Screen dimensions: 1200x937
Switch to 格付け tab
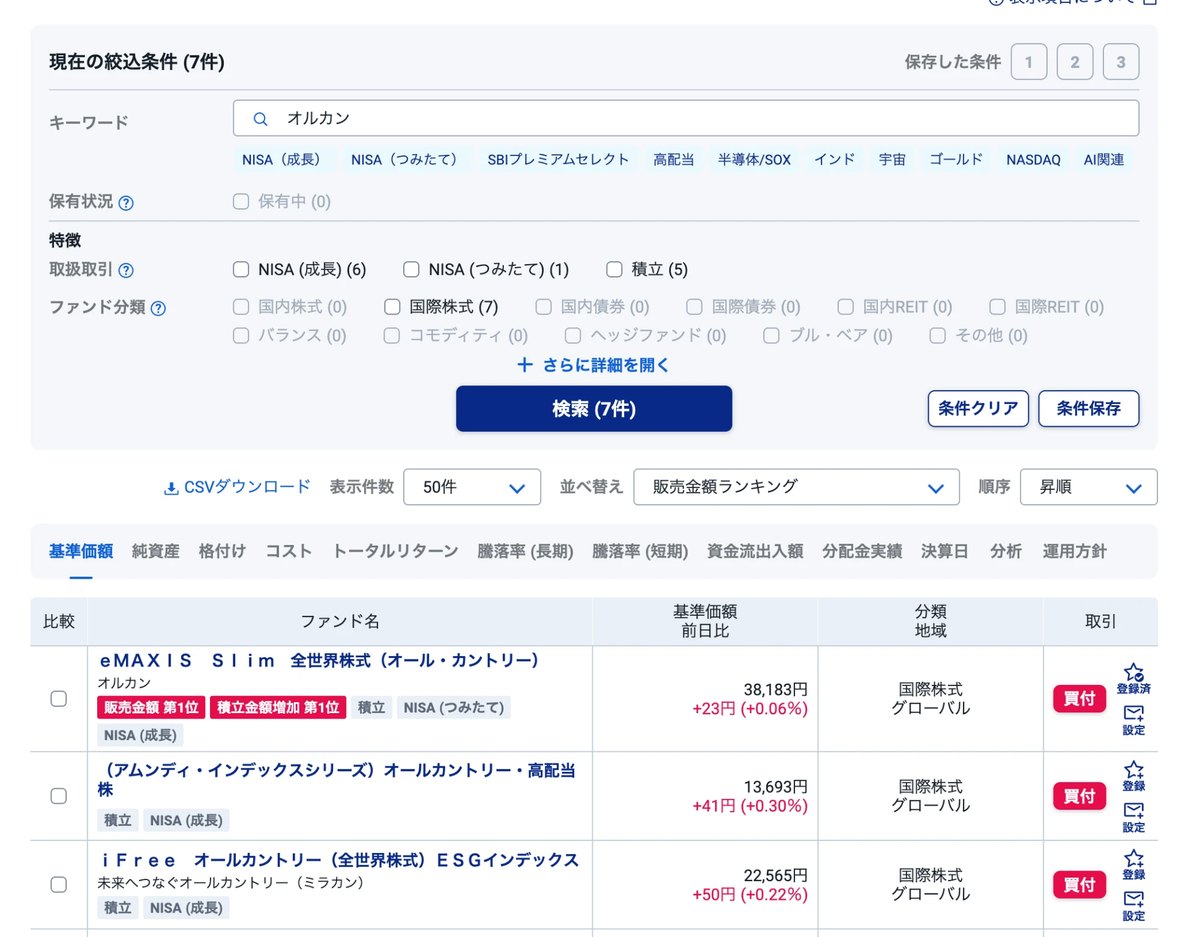click(x=222, y=551)
